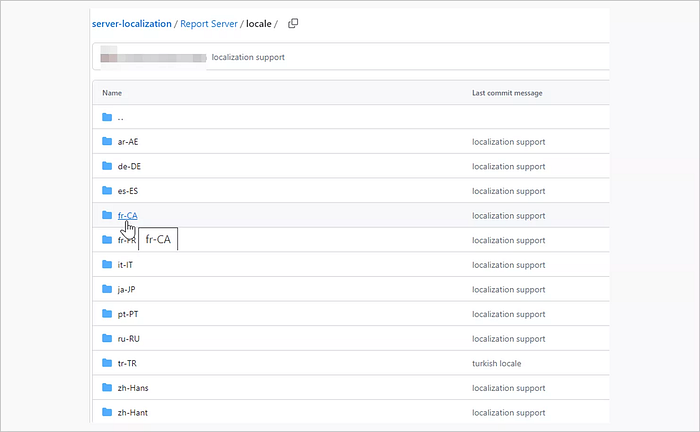Open the zh-Hant row commit message
The height and width of the screenshot is (432, 700).
[508, 412]
